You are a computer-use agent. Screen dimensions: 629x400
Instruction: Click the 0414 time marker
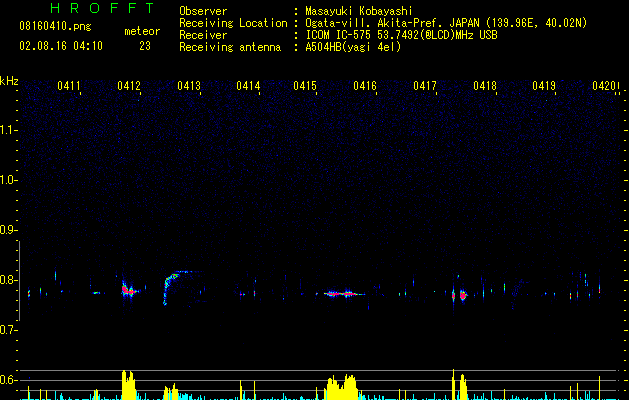coord(248,86)
